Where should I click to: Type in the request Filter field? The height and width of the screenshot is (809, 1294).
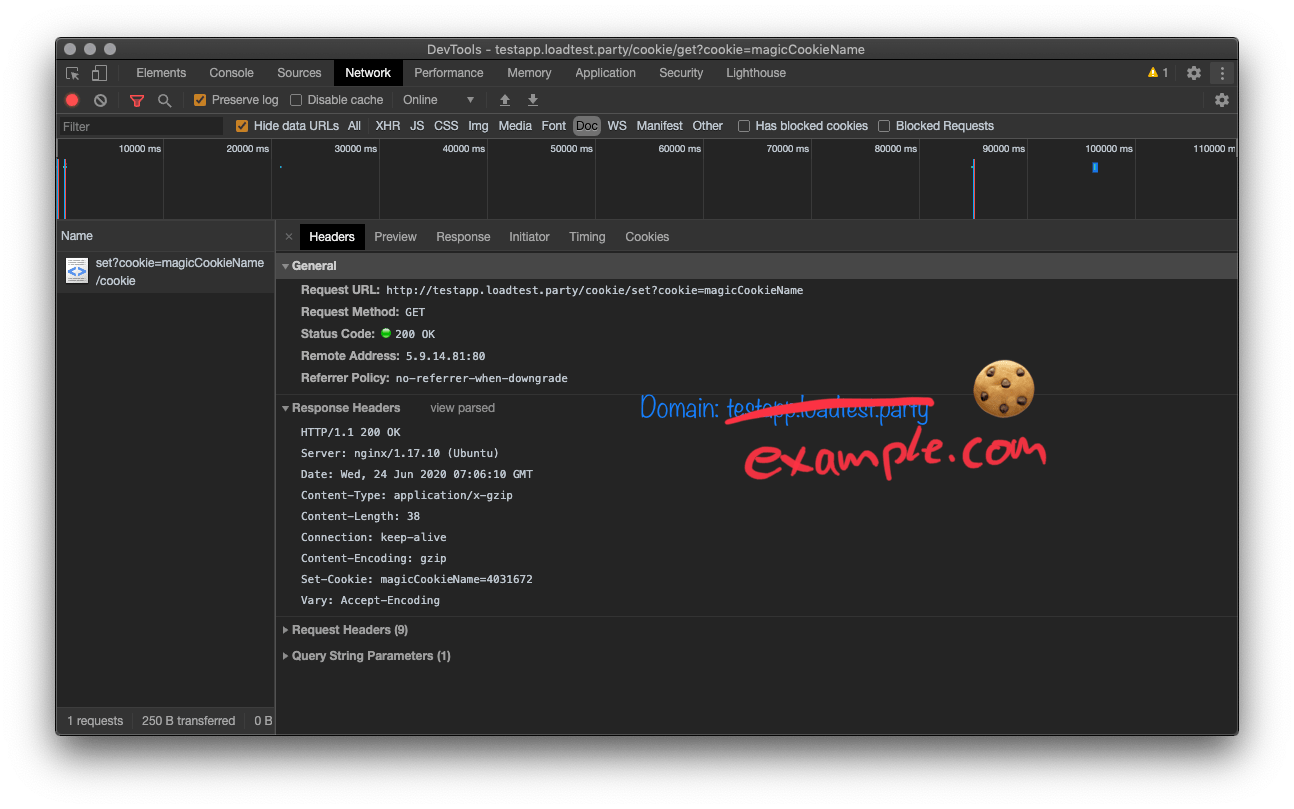pos(140,126)
